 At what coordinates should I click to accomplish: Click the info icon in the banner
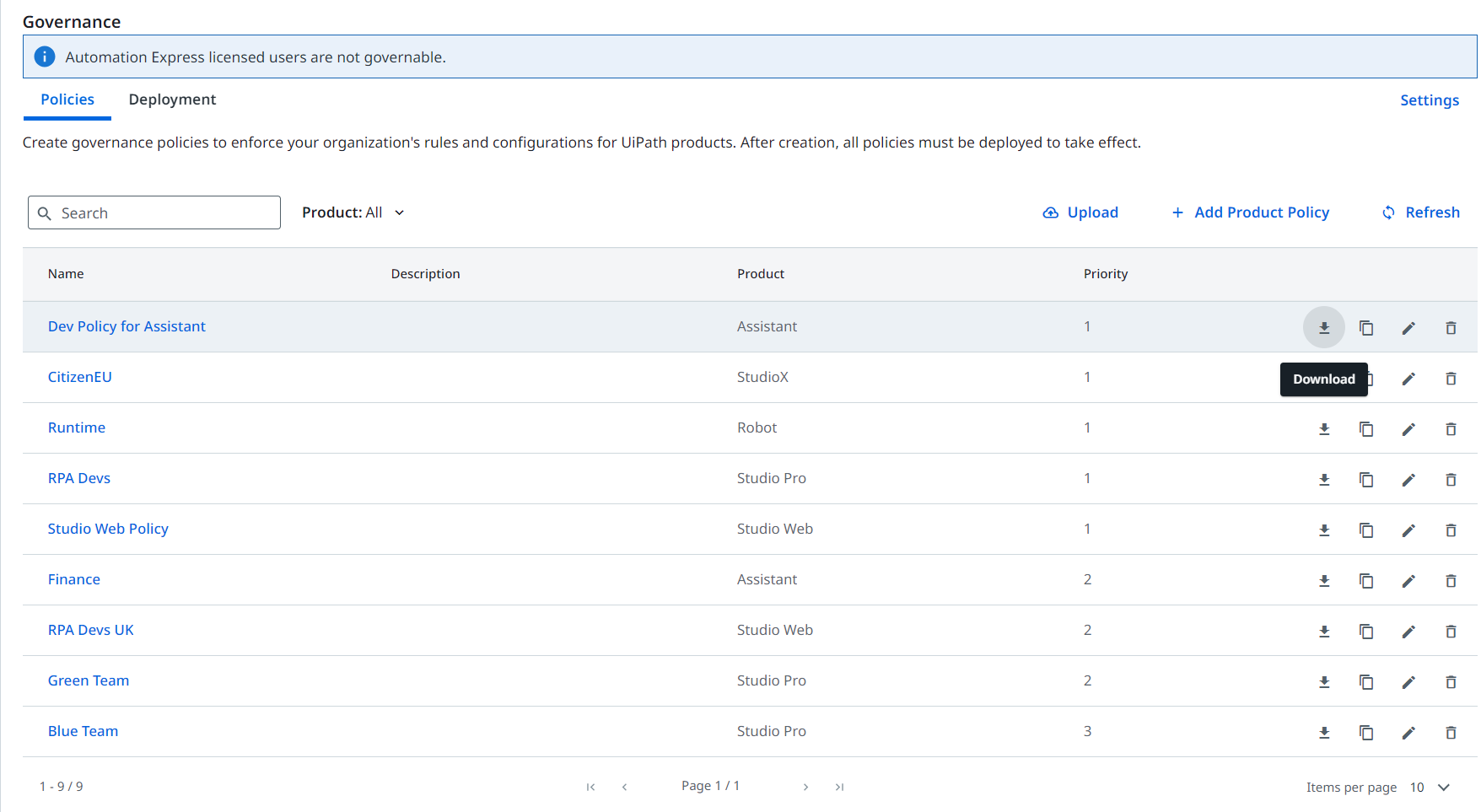(45, 56)
